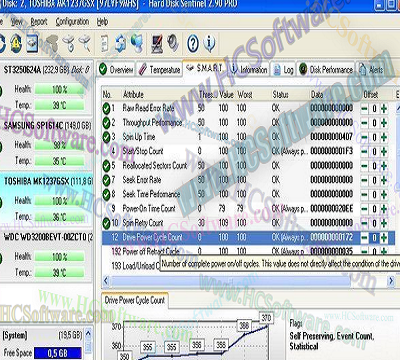
Task: Increase offset for Raw Read Error Rate
Action: [384, 109]
